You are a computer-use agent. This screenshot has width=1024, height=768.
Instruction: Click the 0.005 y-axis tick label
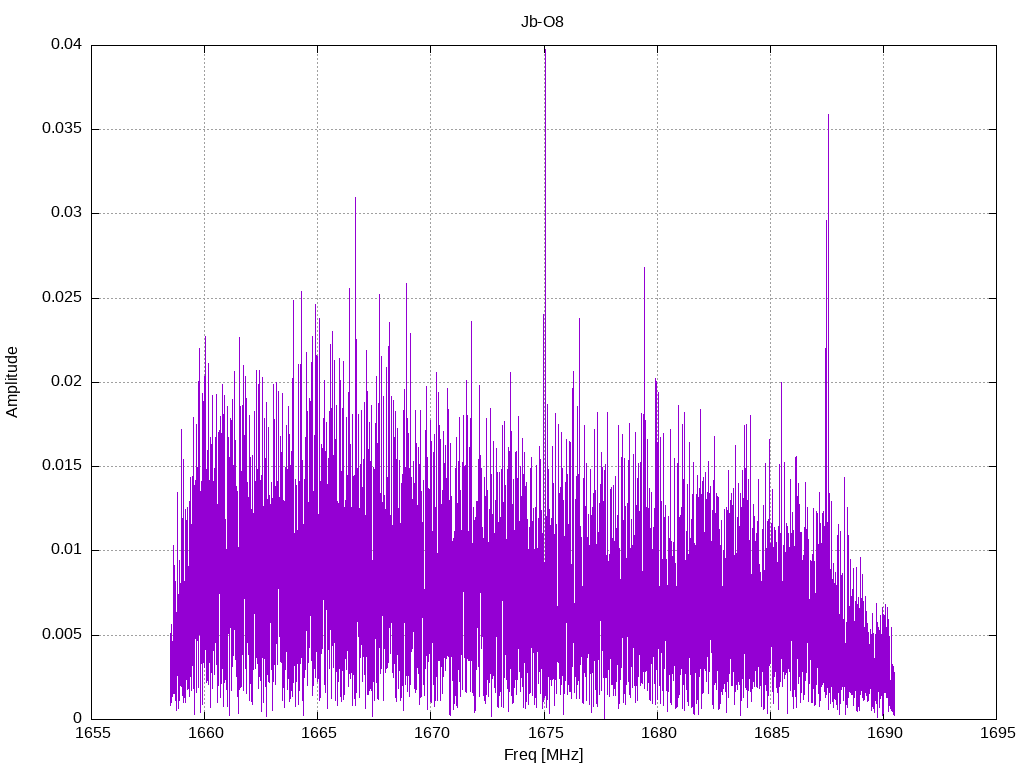pyautogui.click(x=61, y=635)
